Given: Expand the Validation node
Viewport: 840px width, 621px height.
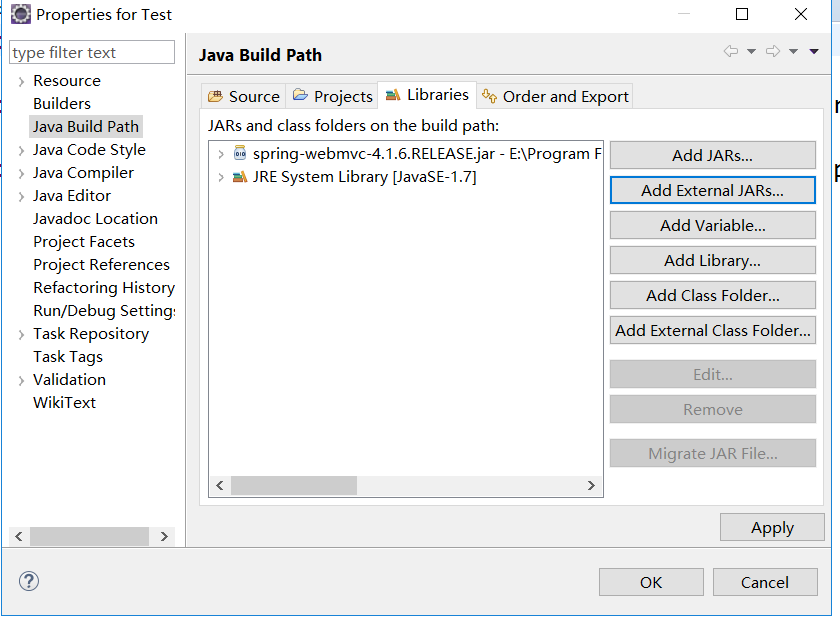Looking at the screenshot, I should point(21,381).
